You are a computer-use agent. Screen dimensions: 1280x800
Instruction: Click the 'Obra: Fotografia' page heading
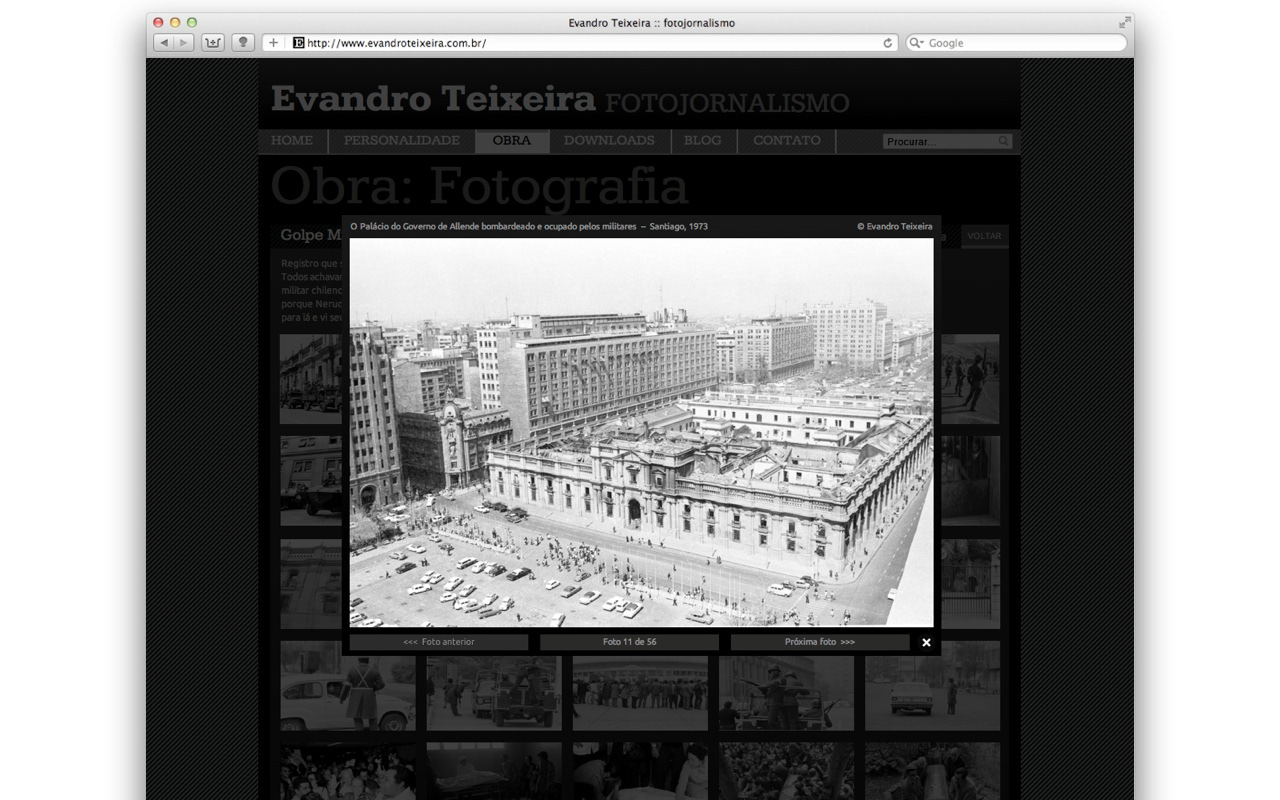pos(480,186)
